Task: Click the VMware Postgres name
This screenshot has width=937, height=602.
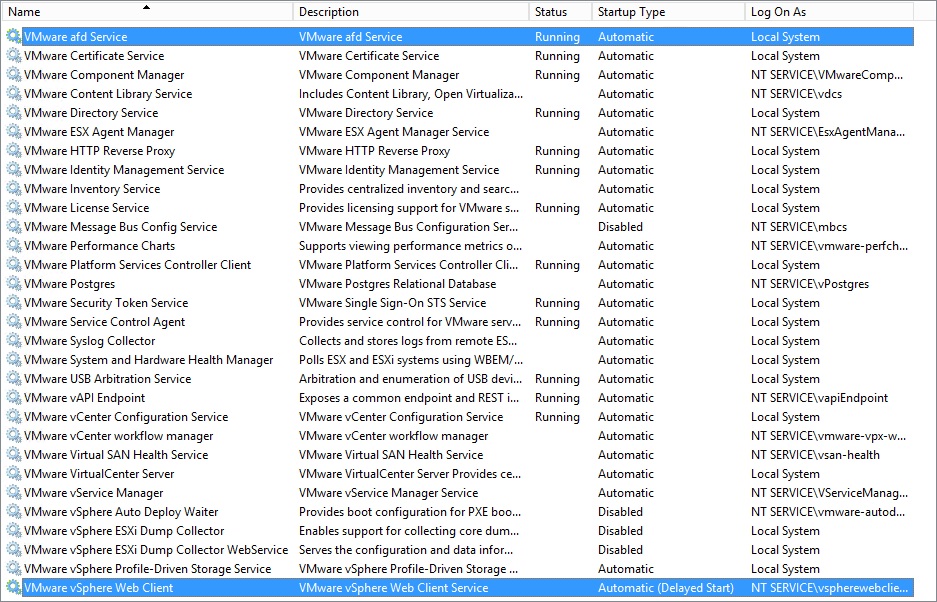Action: point(69,284)
